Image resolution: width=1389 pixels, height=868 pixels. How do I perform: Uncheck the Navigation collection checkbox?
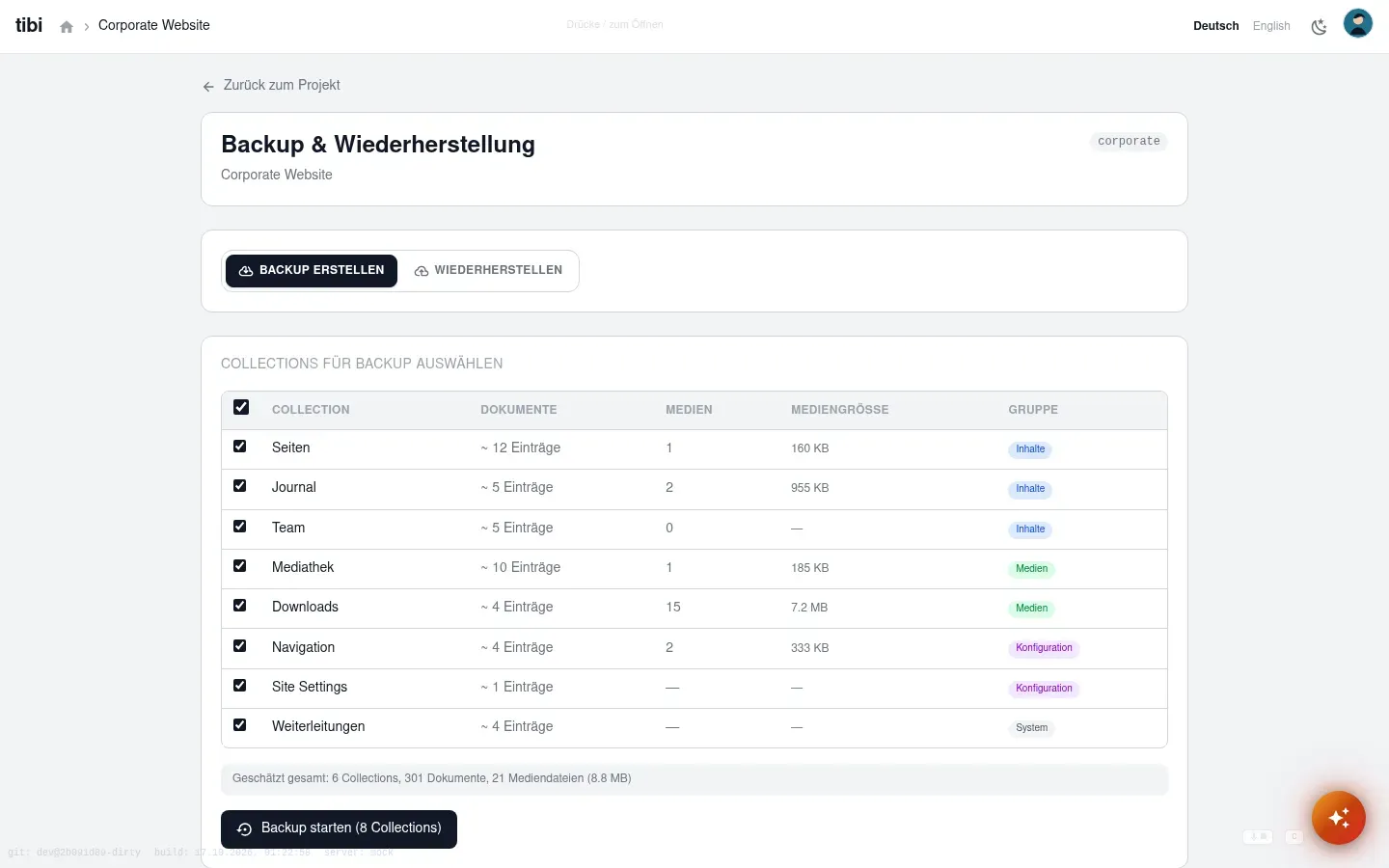(240, 646)
